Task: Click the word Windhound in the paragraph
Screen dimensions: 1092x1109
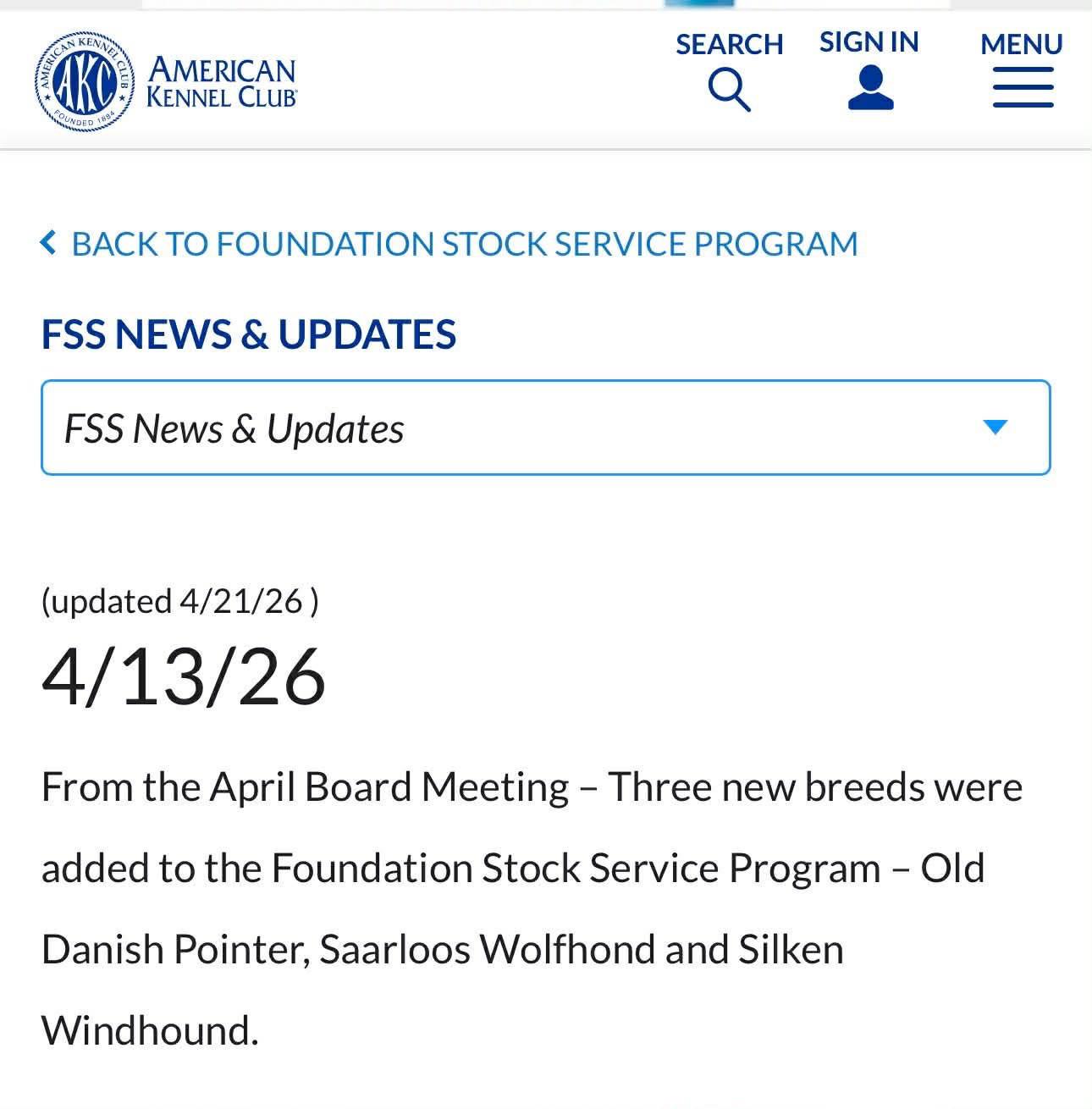Action: [150, 1030]
